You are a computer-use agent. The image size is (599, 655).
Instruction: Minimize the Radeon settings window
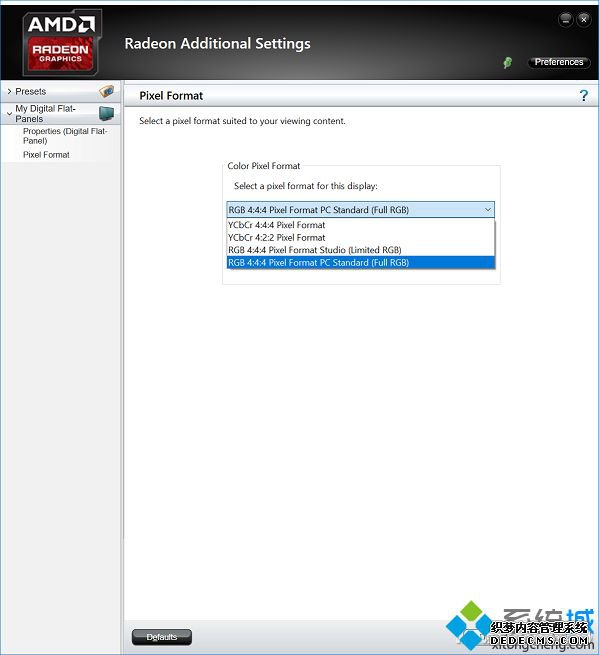pos(566,19)
